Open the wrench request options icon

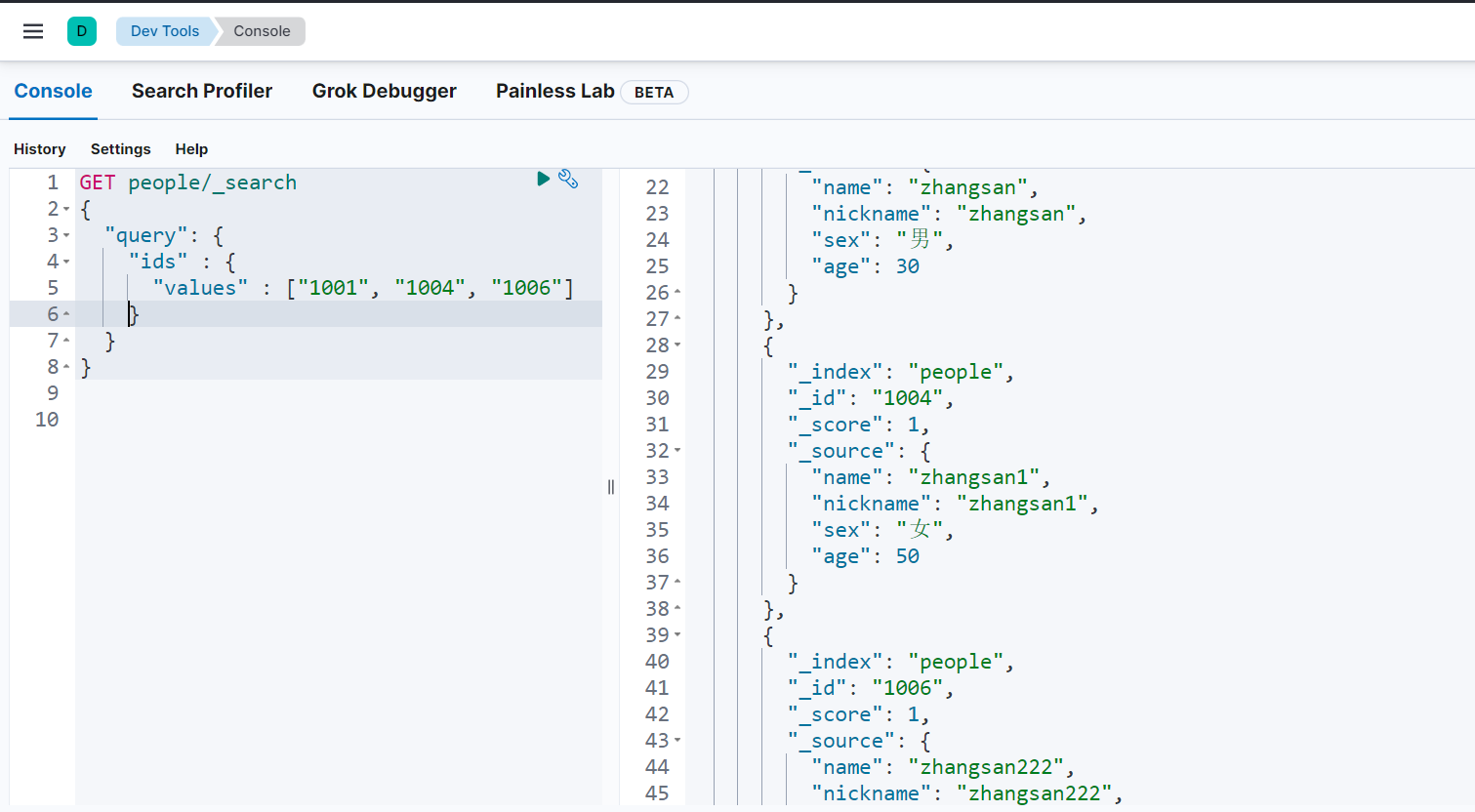(x=568, y=179)
